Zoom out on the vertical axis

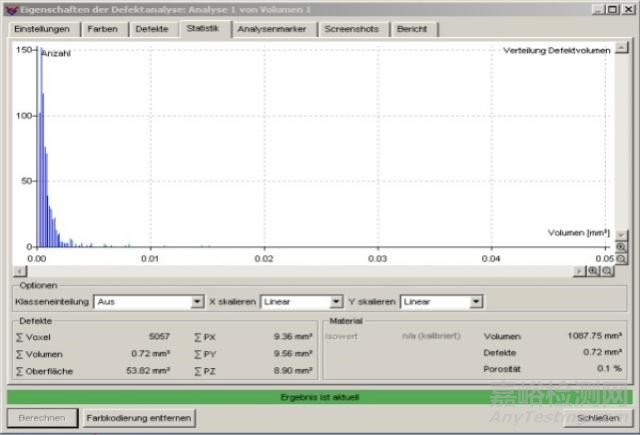click(621, 257)
